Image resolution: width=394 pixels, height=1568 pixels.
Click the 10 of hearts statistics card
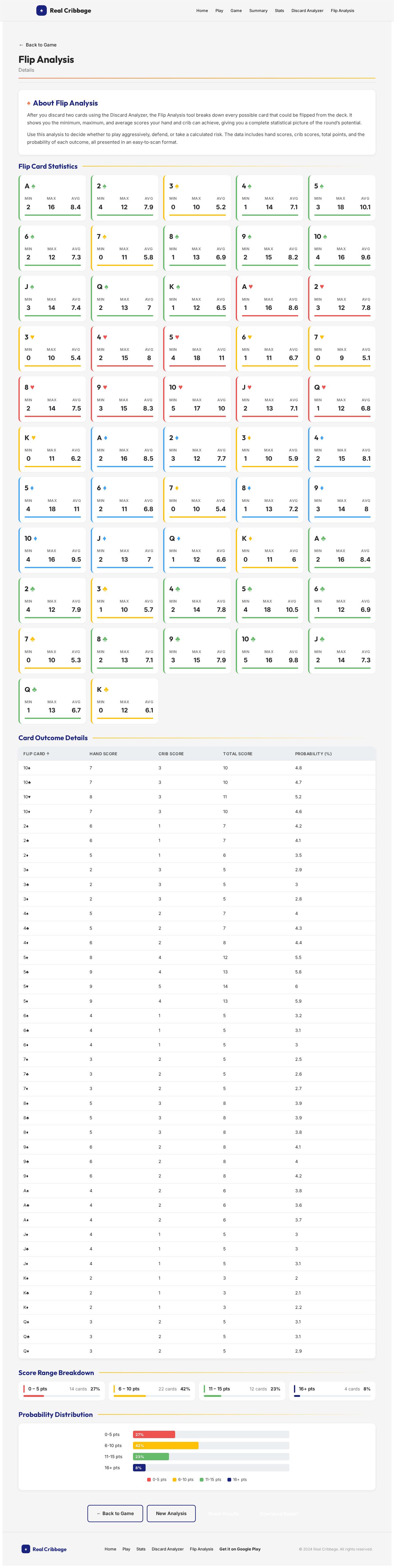(197, 399)
